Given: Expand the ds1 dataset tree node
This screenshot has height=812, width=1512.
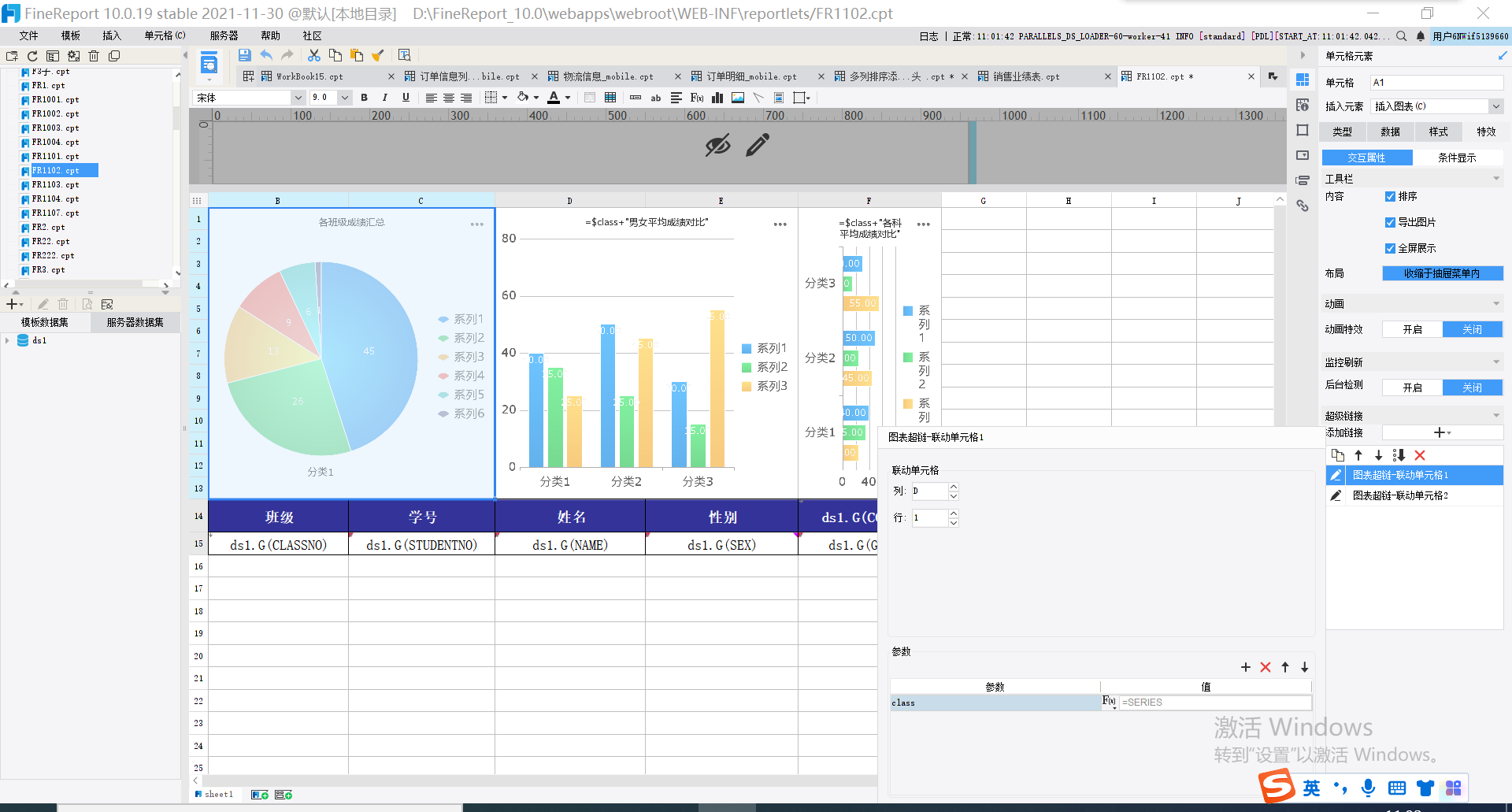Looking at the screenshot, I should coord(8,340).
